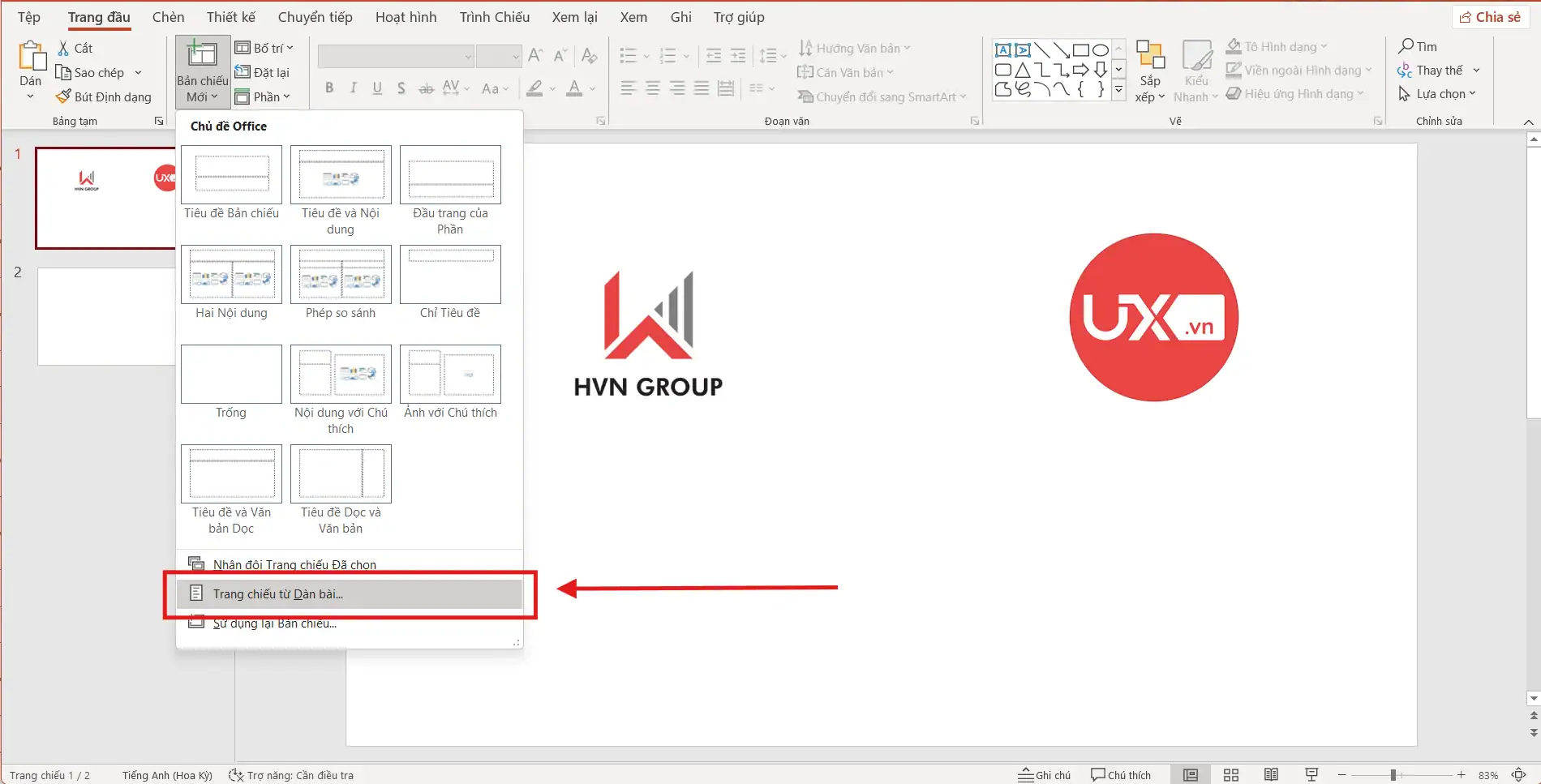The height and width of the screenshot is (784, 1541).
Task: Select the Text Box shape icon
Action: tap(1003, 49)
